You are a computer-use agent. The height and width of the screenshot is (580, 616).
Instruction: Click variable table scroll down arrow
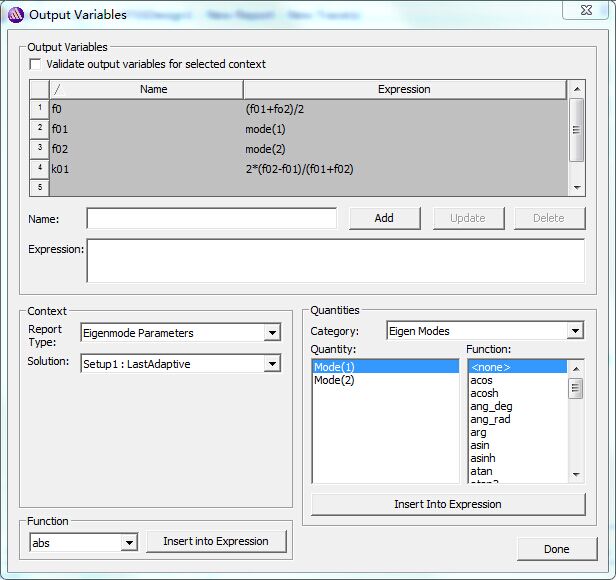tap(577, 187)
